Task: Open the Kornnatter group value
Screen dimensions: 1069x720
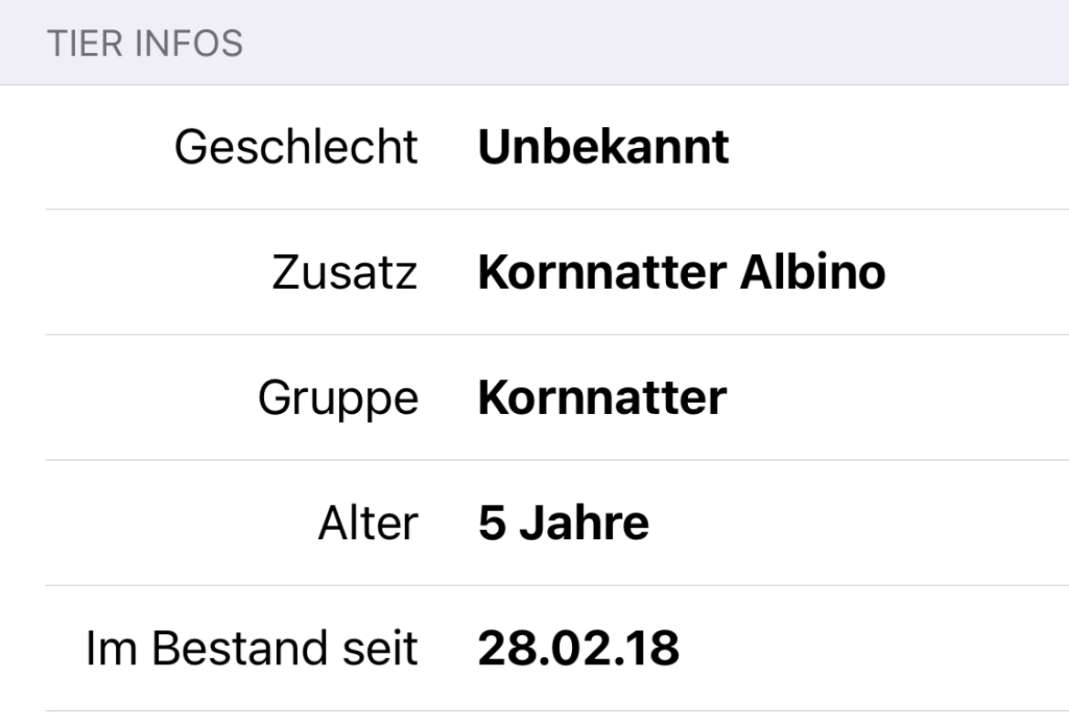Action: coord(602,398)
